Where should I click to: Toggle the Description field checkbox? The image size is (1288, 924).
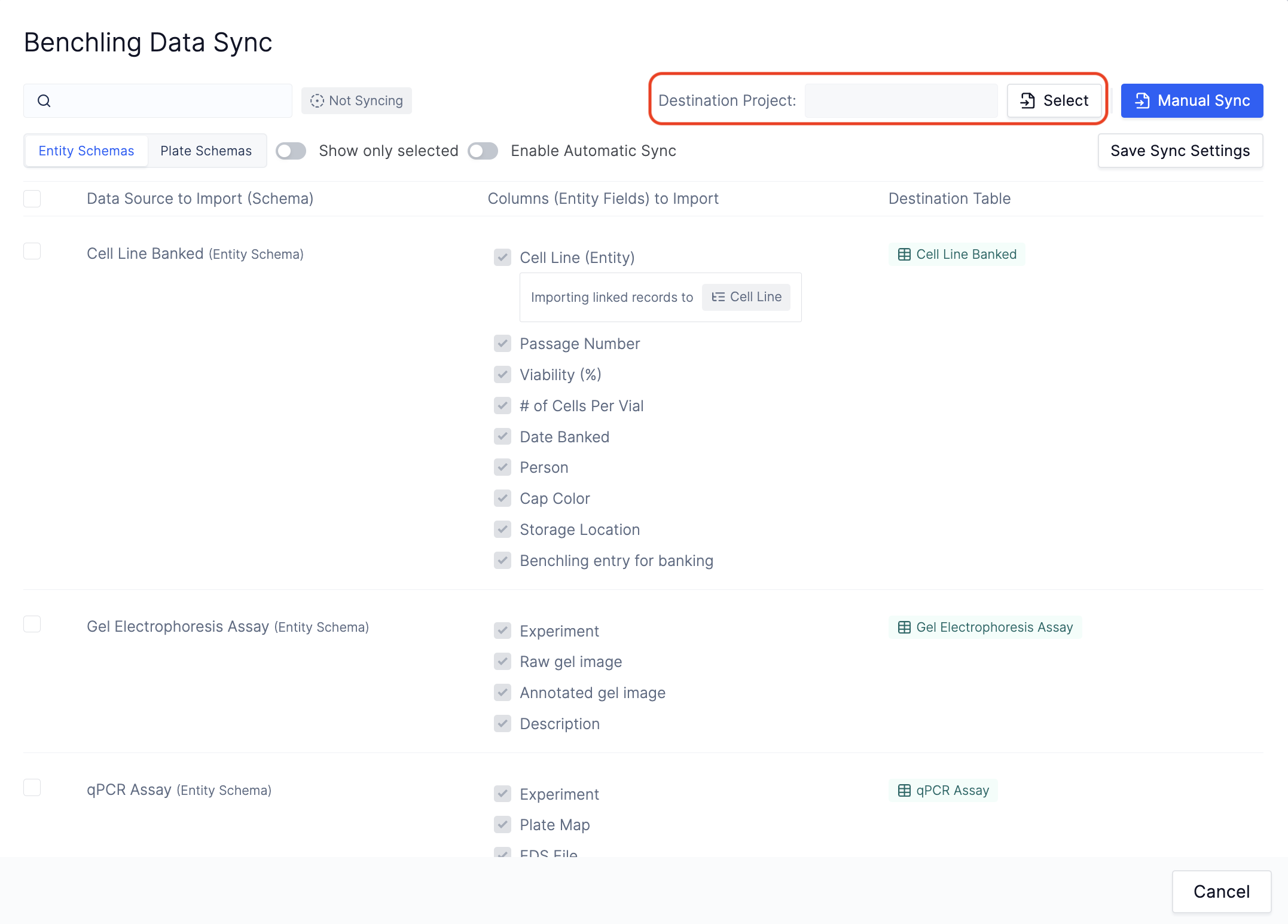pyautogui.click(x=502, y=724)
